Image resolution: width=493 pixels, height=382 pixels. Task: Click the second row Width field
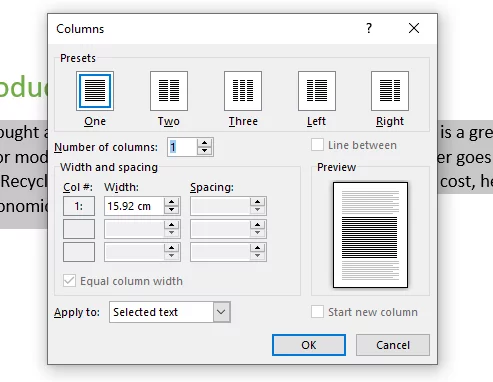point(134,229)
